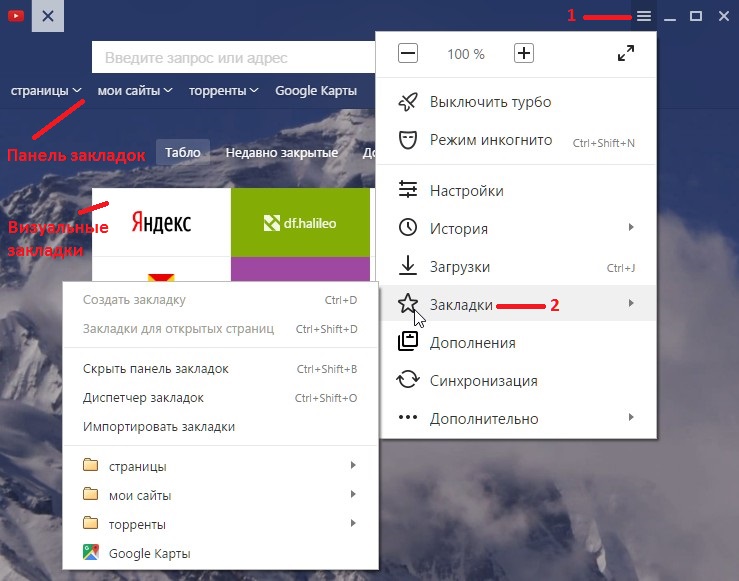Open the История submenu entry
Image resolution: width=739 pixels, height=581 pixels.
[x=518, y=229]
